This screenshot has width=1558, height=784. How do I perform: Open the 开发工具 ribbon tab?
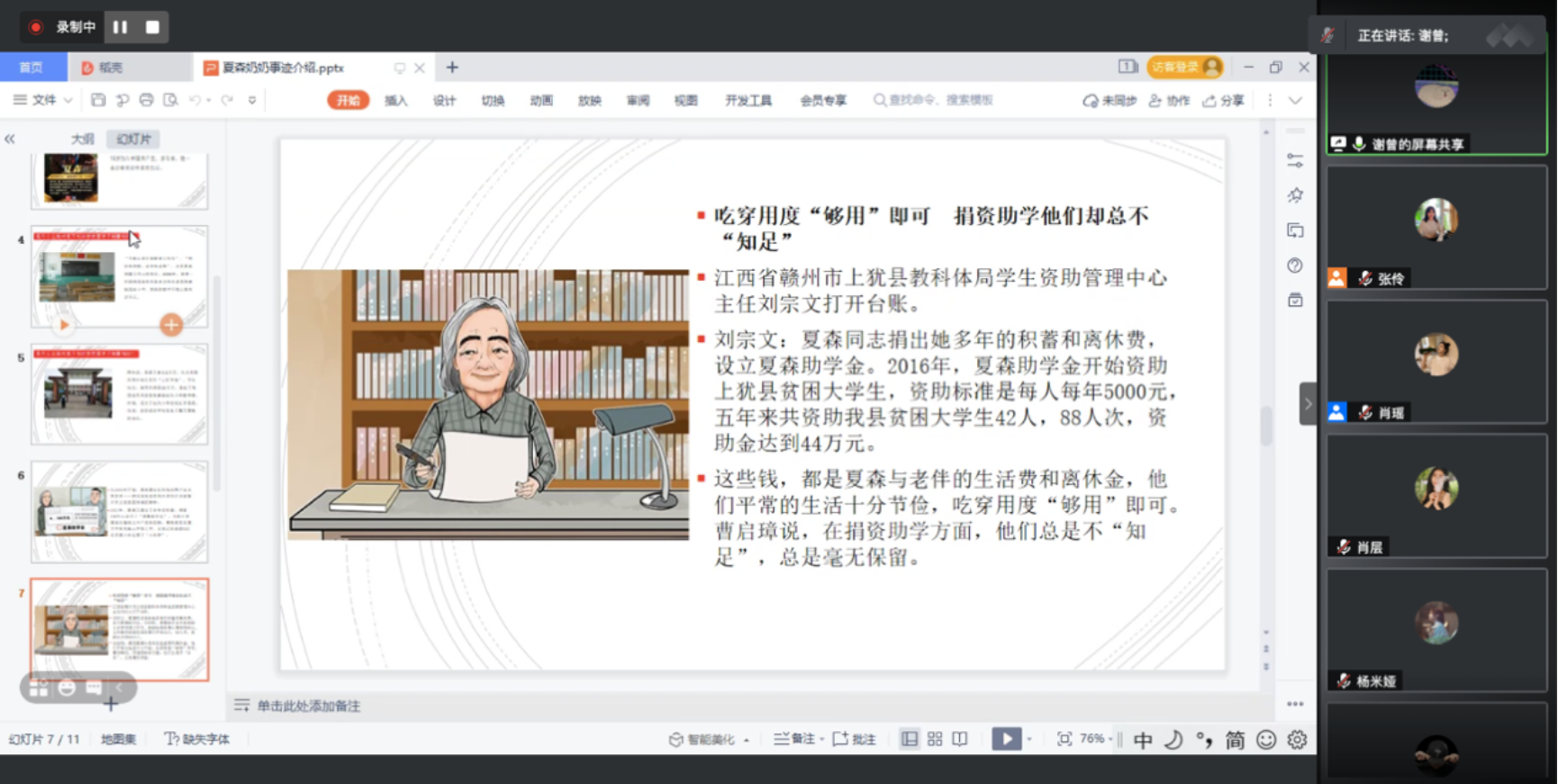click(x=748, y=101)
